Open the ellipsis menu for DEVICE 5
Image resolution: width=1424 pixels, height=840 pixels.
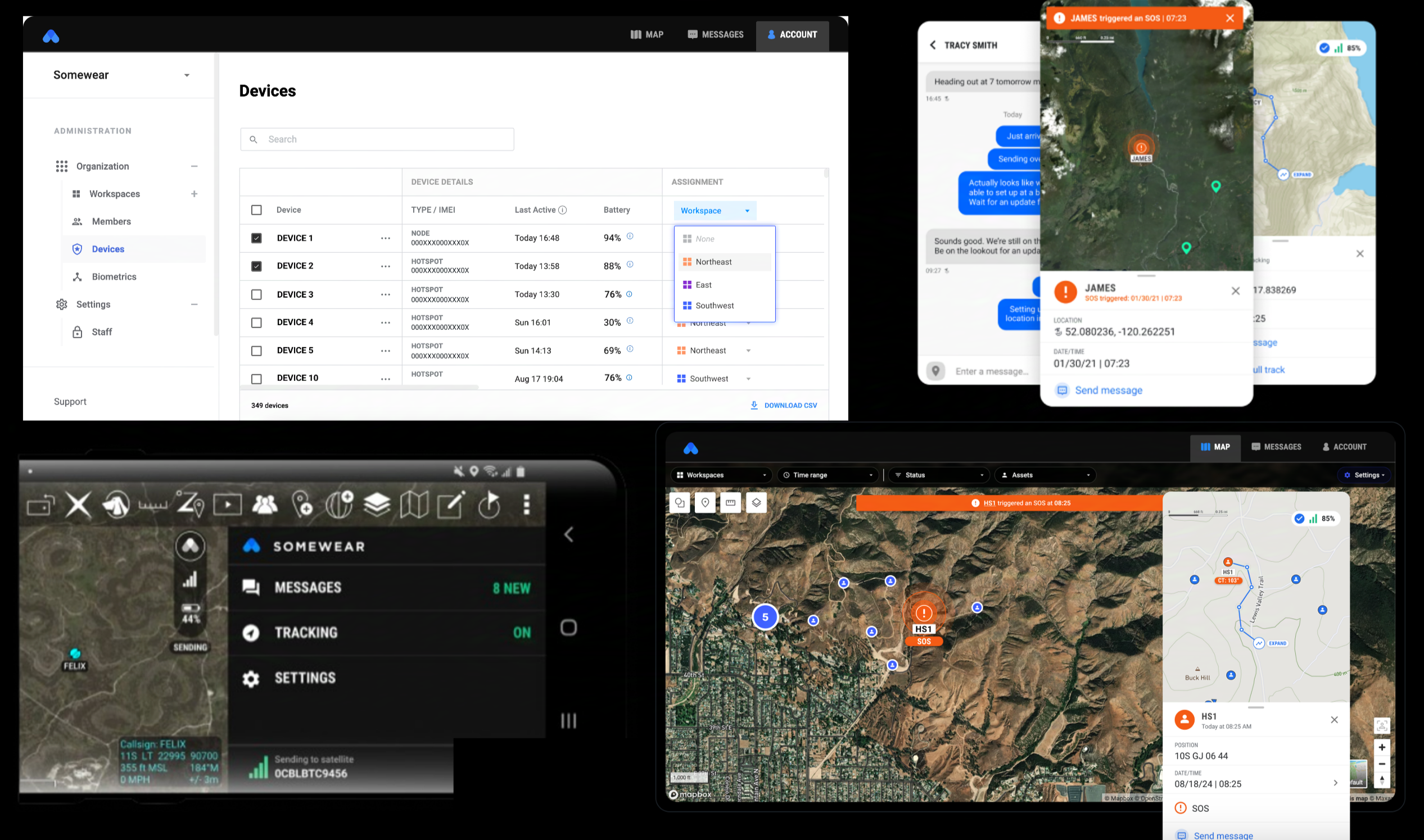coord(386,351)
